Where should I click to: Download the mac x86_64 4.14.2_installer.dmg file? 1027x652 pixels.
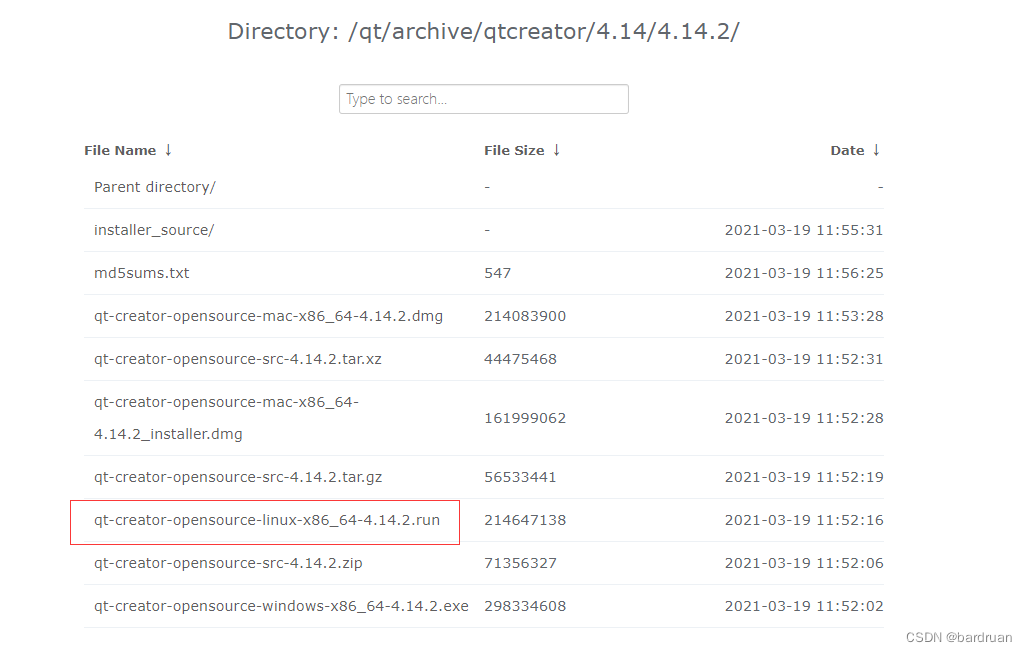[227, 418]
